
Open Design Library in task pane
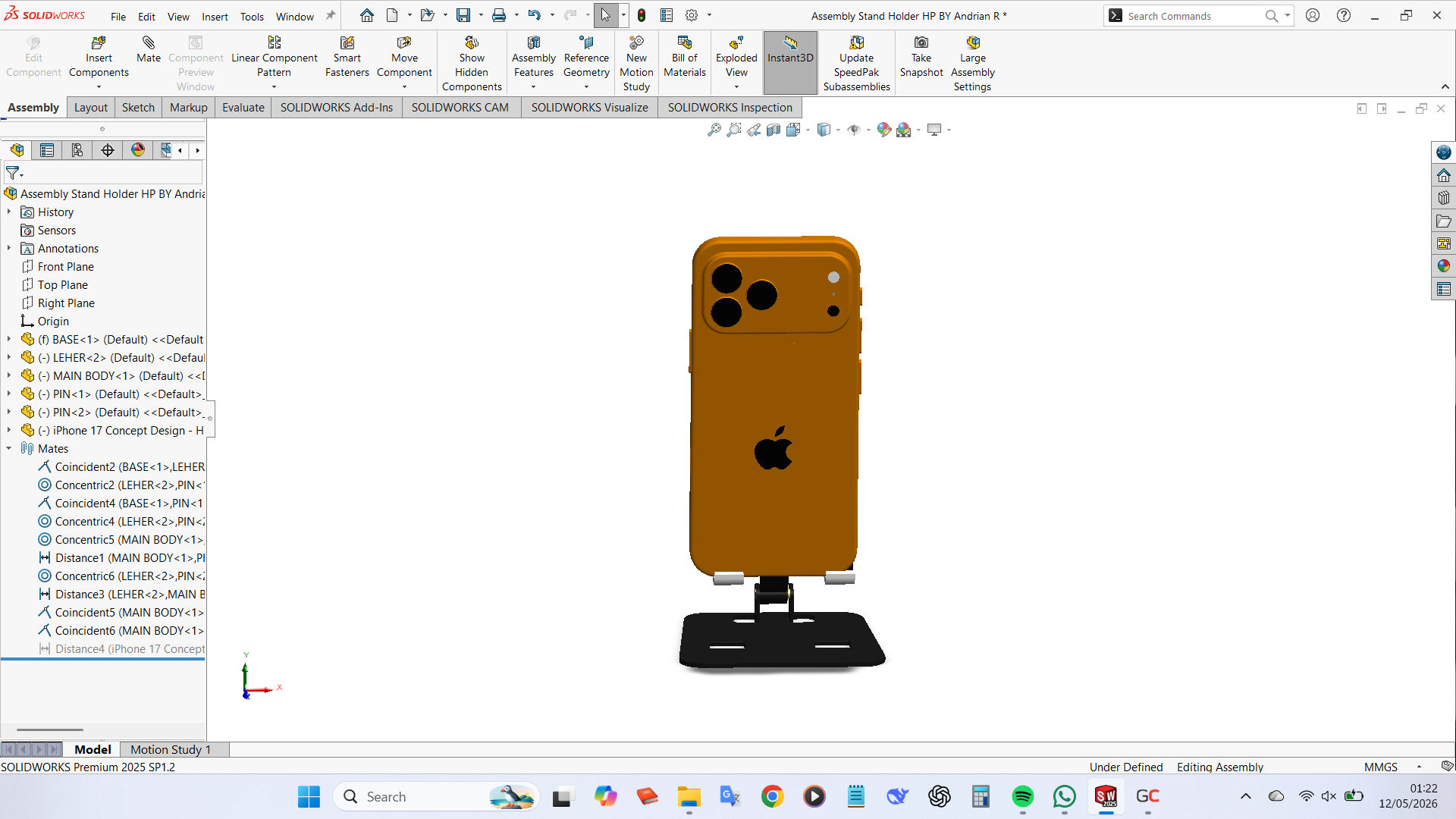pos(1444,198)
